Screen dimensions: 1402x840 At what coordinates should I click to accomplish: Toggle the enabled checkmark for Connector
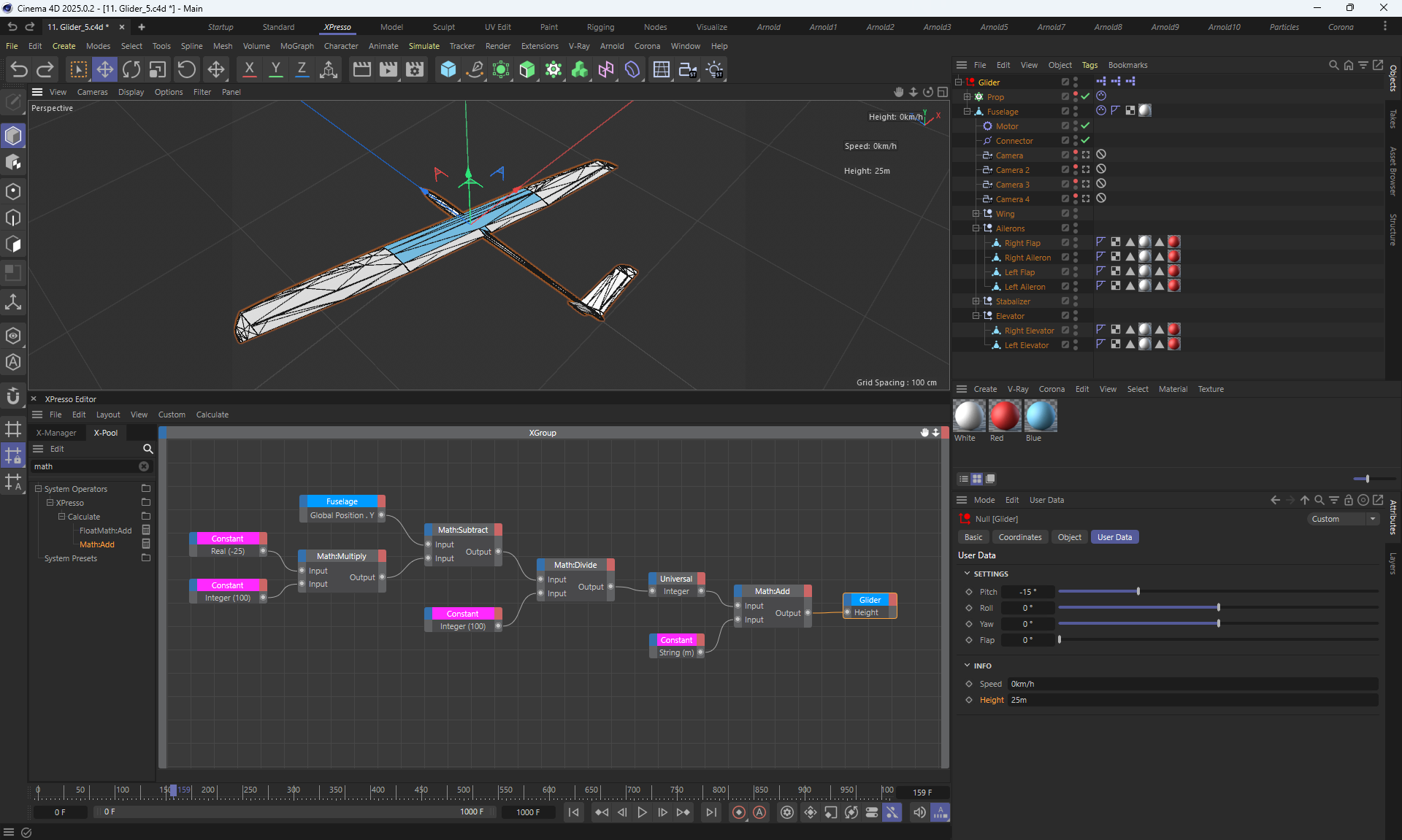pyautogui.click(x=1085, y=141)
